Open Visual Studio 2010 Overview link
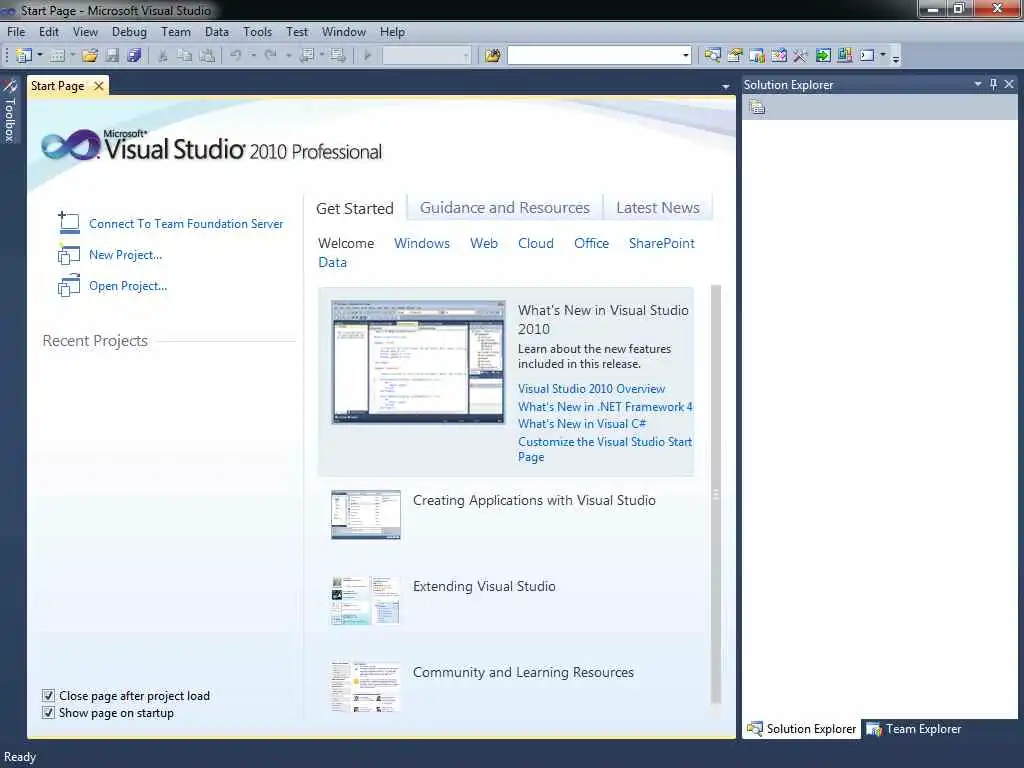Viewport: 1024px width, 768px height. coord(591,389)
